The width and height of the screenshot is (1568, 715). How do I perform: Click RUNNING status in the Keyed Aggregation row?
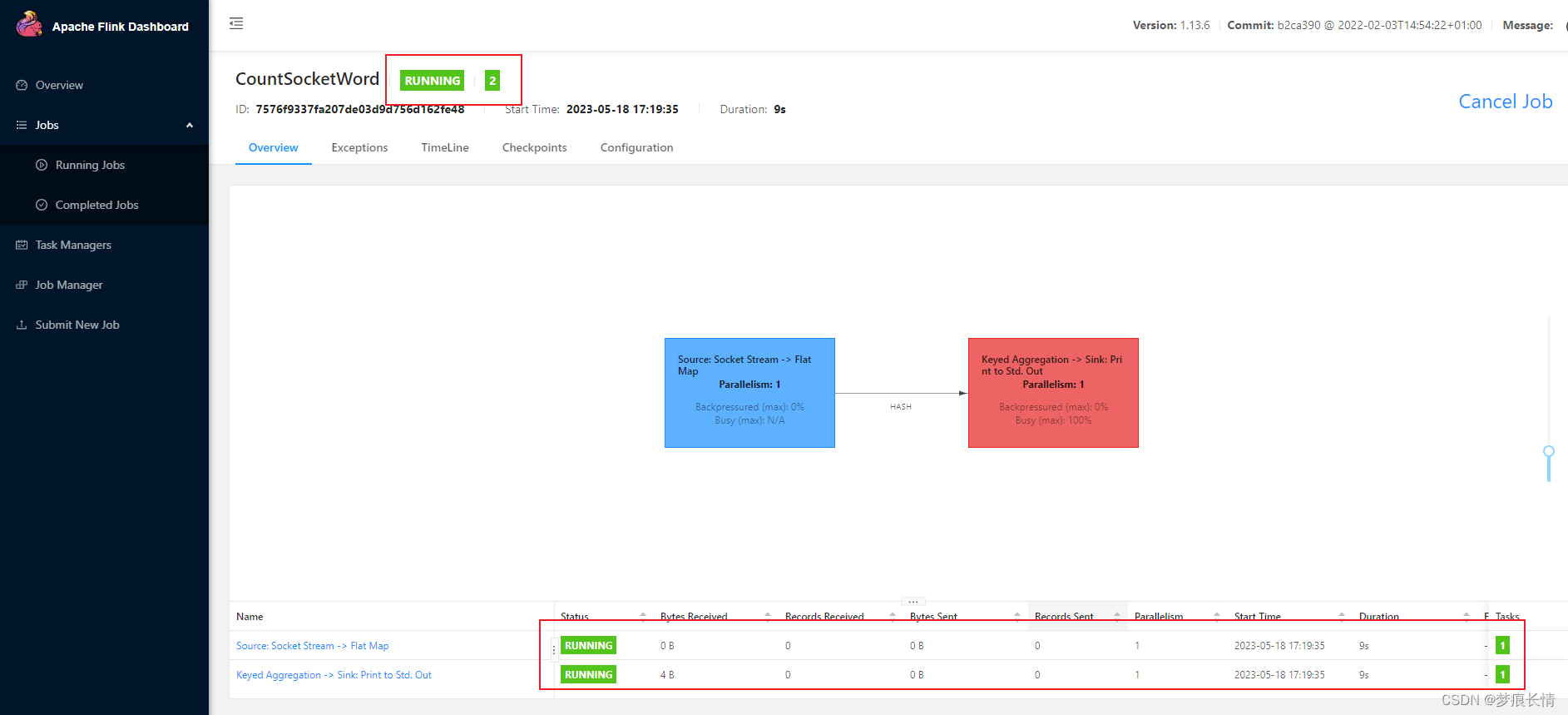coord(588,675)
